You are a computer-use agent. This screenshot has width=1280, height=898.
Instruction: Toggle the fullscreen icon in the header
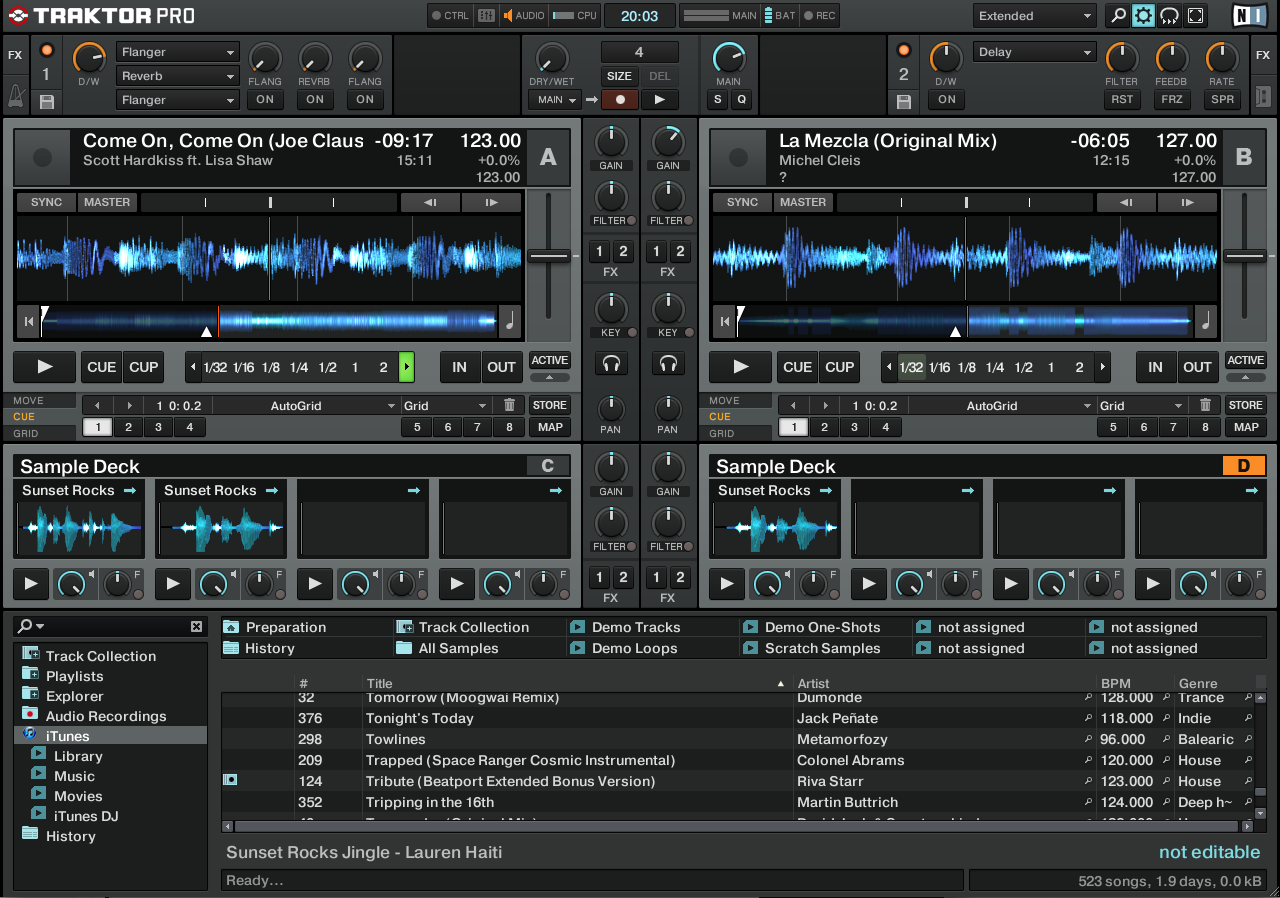(x=1195, y=16)
